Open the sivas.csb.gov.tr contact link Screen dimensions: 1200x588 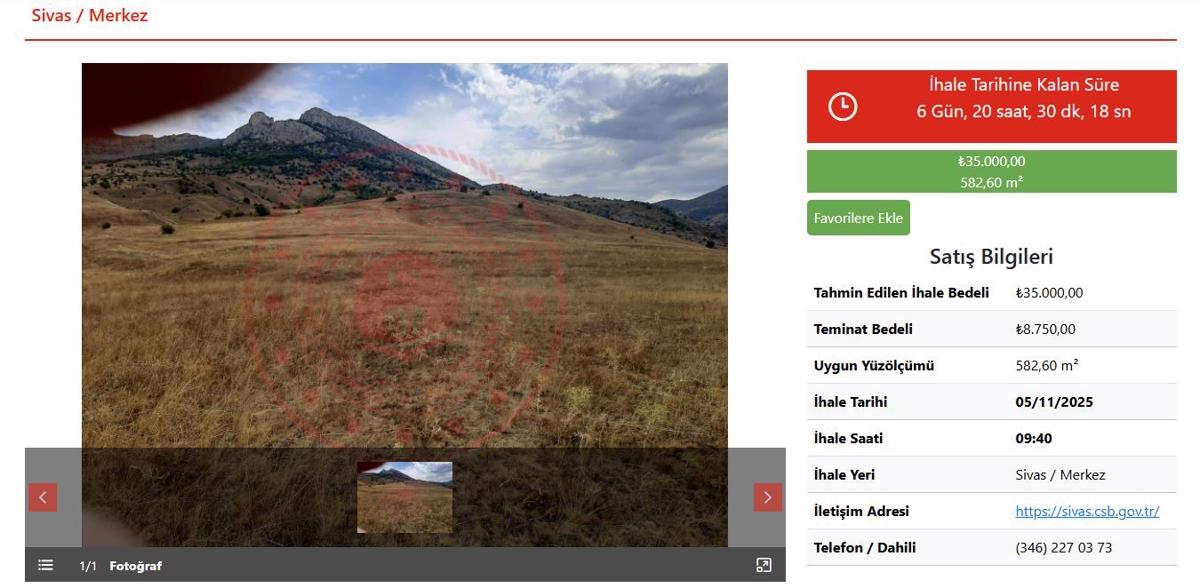tap(1087, 511)
